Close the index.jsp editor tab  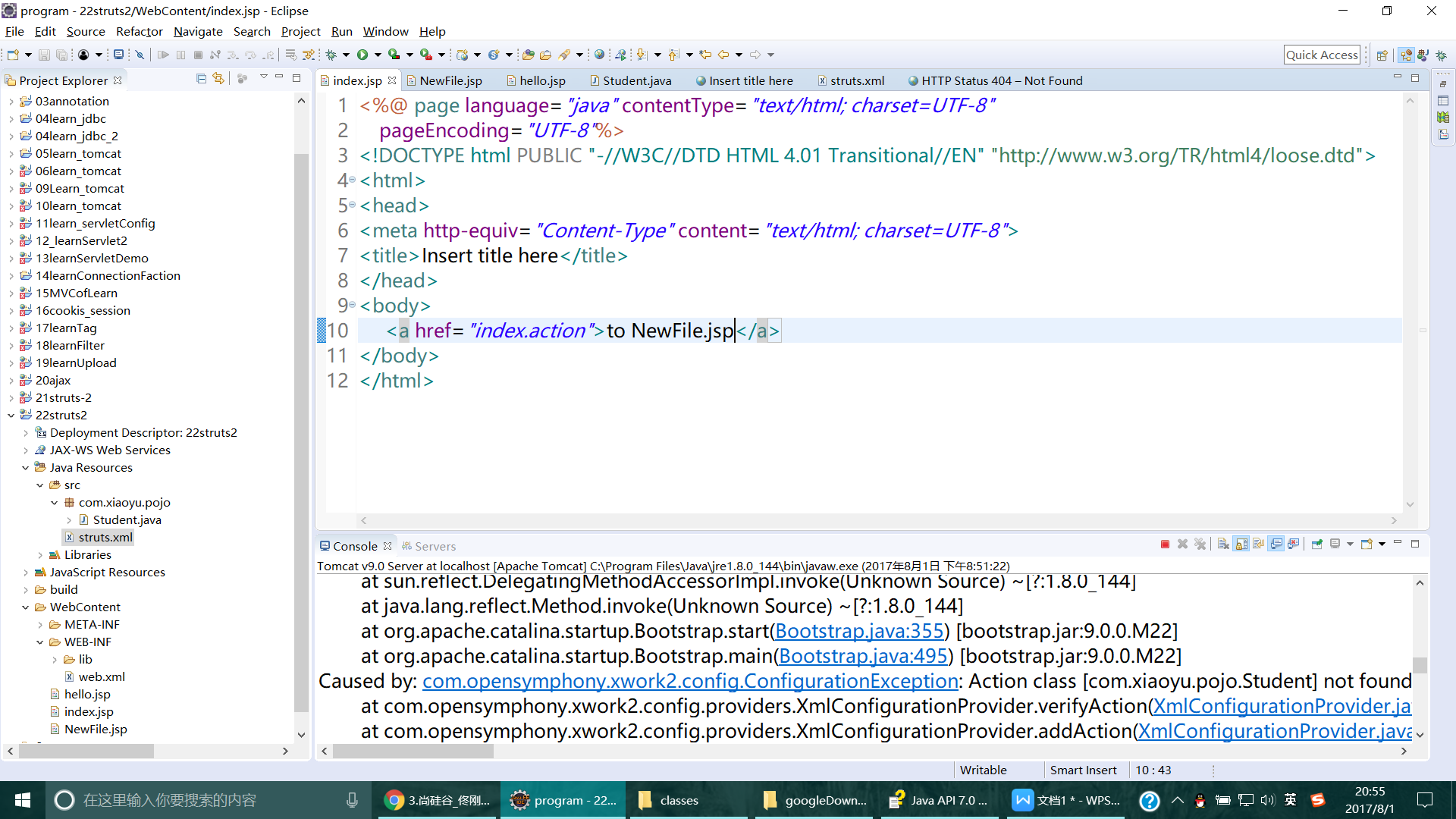[392, 80]
